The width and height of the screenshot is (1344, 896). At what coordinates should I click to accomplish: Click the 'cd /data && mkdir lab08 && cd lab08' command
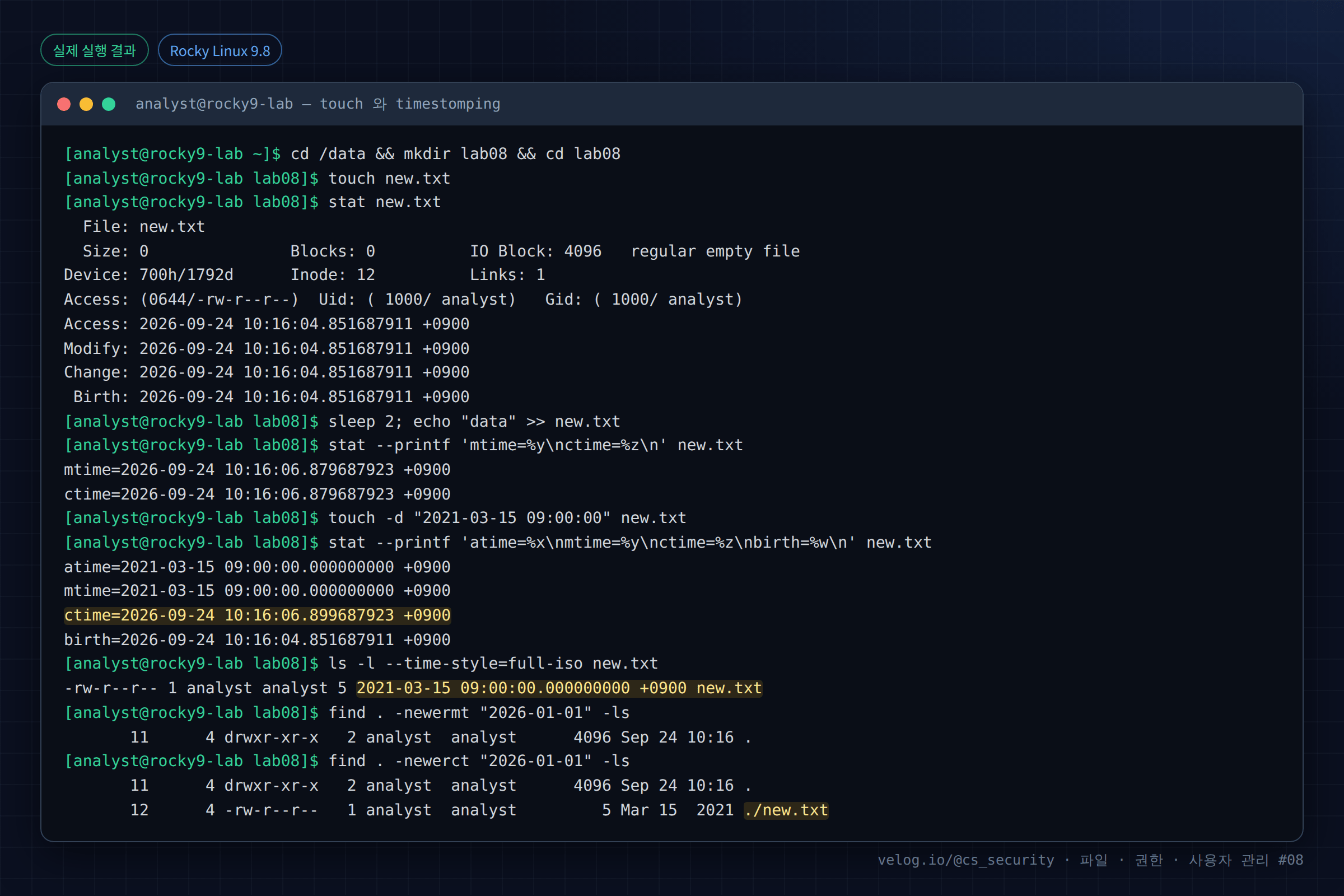point(455,153)
